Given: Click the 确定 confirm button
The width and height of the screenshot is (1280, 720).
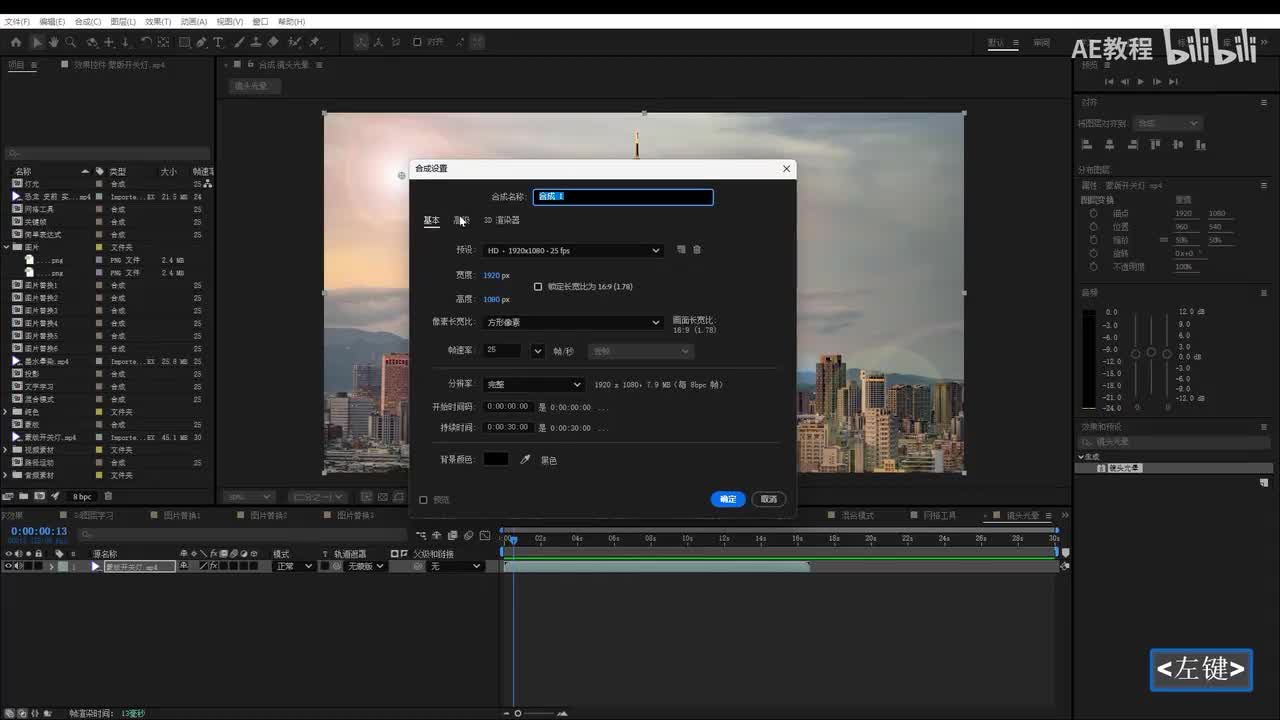Looking at the screenshot, I should point(727,499).
